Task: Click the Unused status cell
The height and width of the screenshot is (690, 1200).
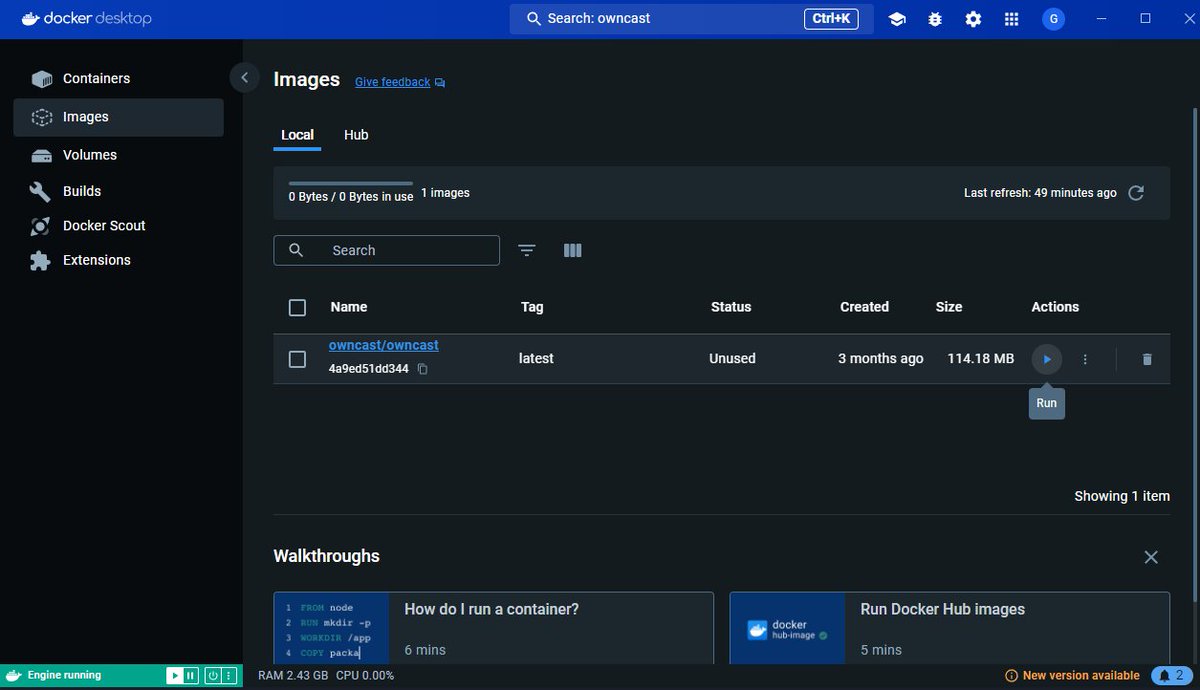Action: point(732,358)
